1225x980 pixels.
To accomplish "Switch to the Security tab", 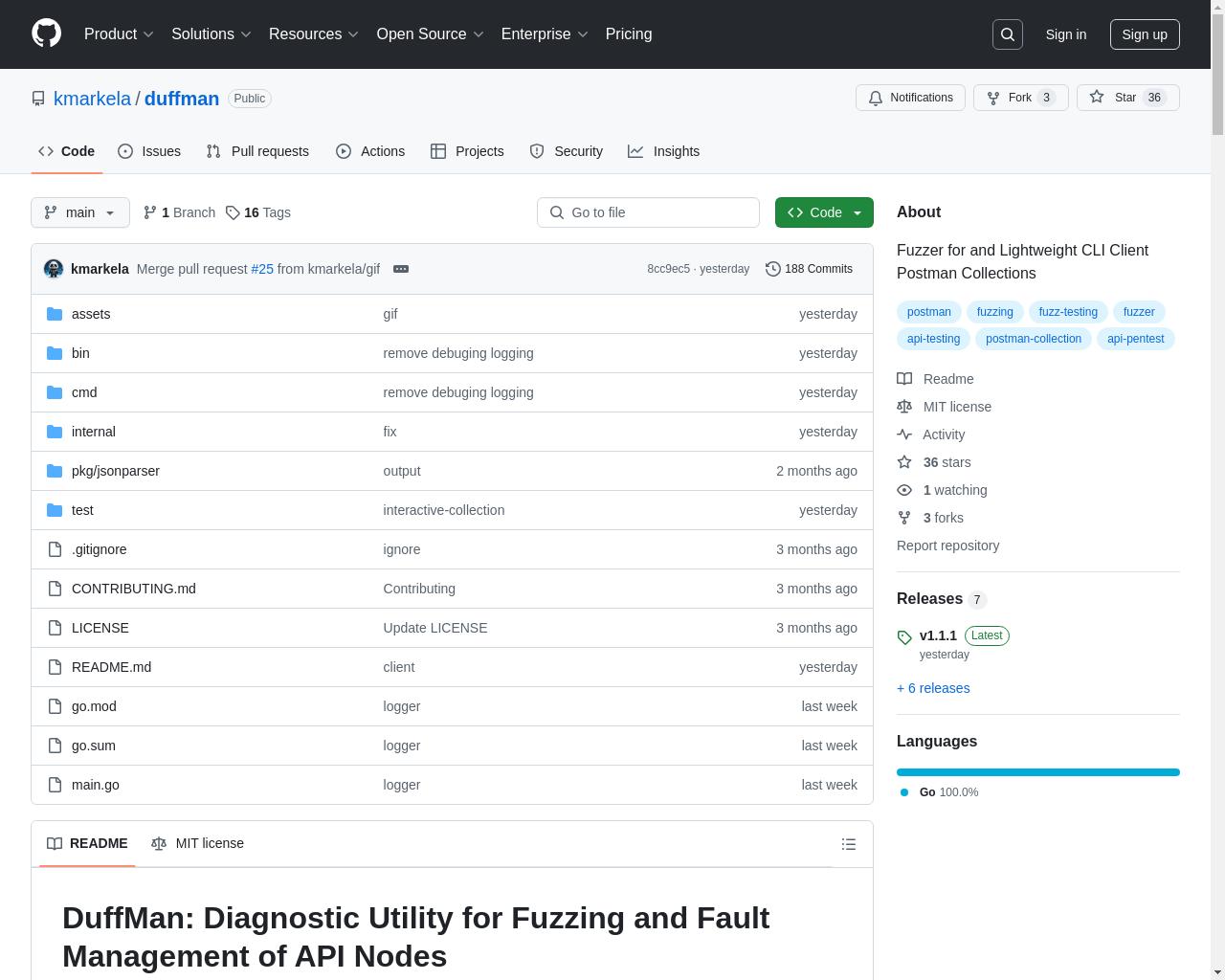I will coord(567,151).
